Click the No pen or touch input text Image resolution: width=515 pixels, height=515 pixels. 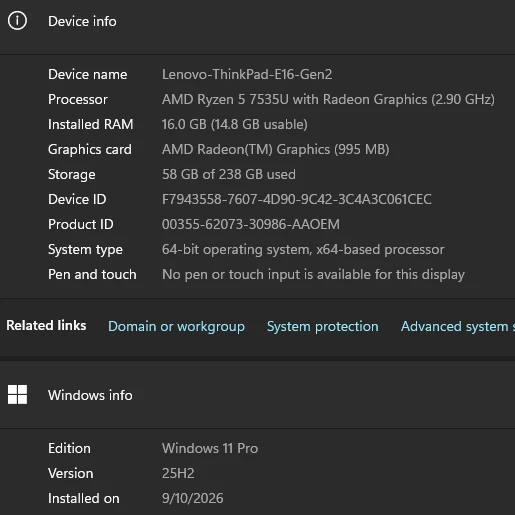tap(313, 275)
